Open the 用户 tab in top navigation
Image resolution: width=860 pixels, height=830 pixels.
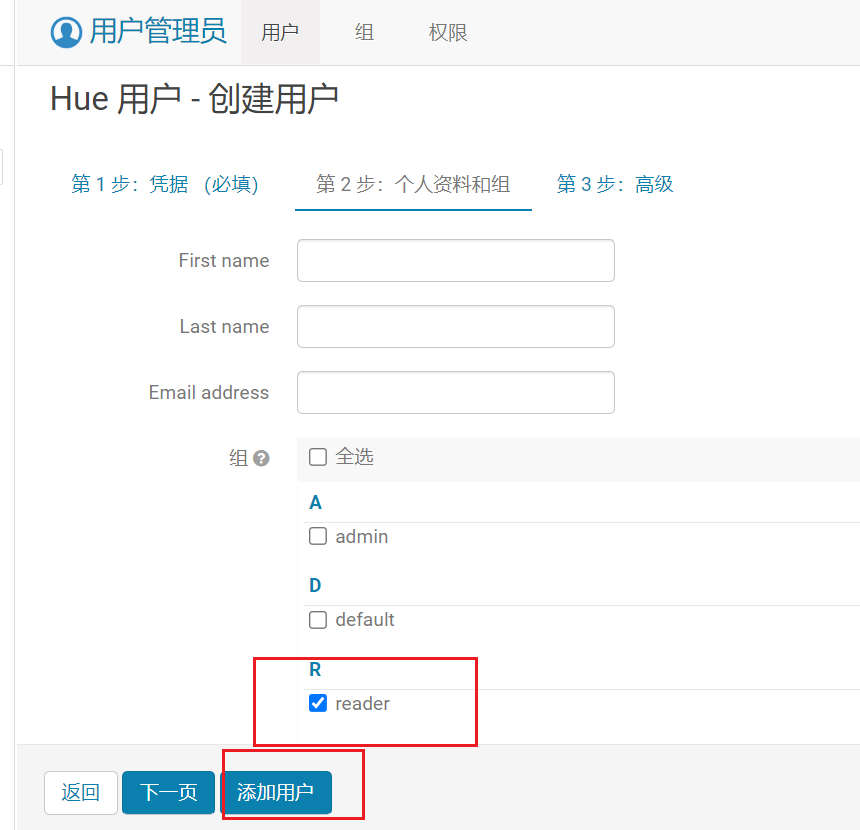coord(280,32)
